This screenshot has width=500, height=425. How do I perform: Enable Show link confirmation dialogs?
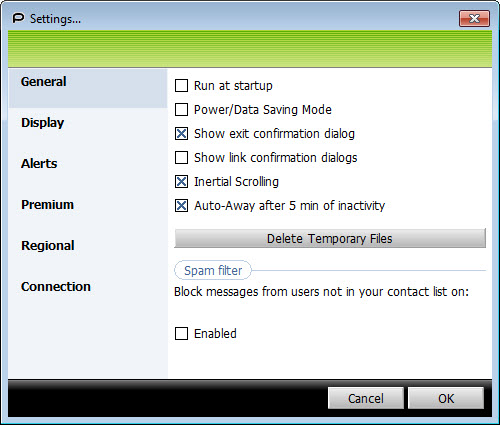(x=181, y=158)
